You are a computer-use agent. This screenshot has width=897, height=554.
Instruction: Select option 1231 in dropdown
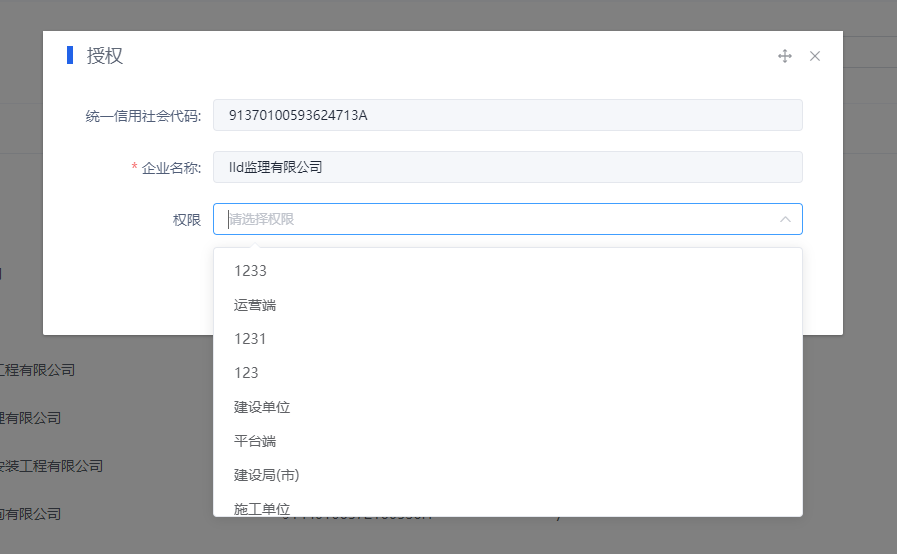[x=508, y=339]
